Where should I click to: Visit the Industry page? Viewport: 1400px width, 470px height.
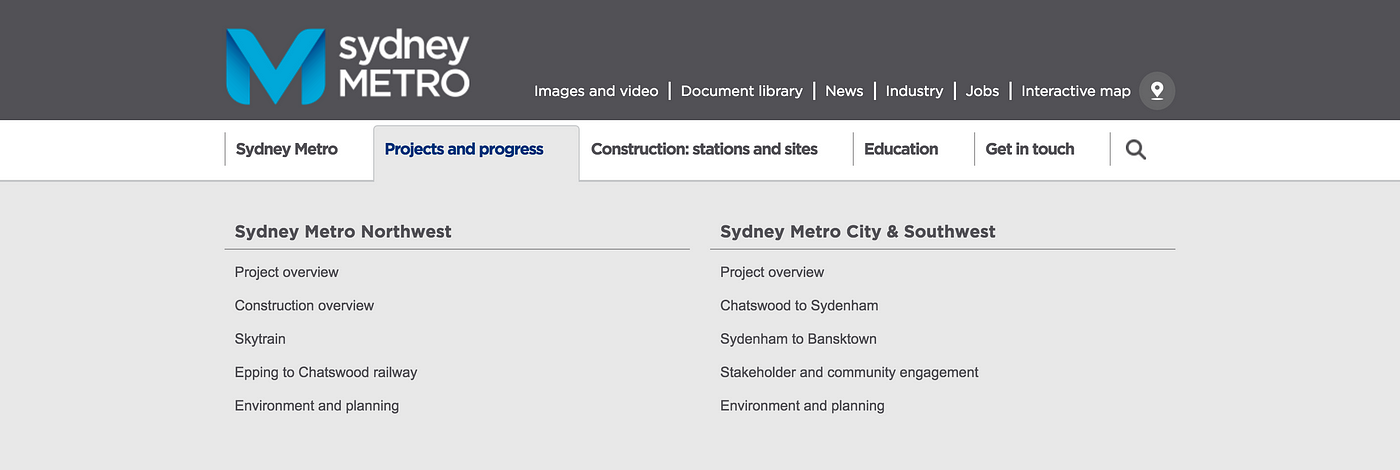[x=914, y=91]
